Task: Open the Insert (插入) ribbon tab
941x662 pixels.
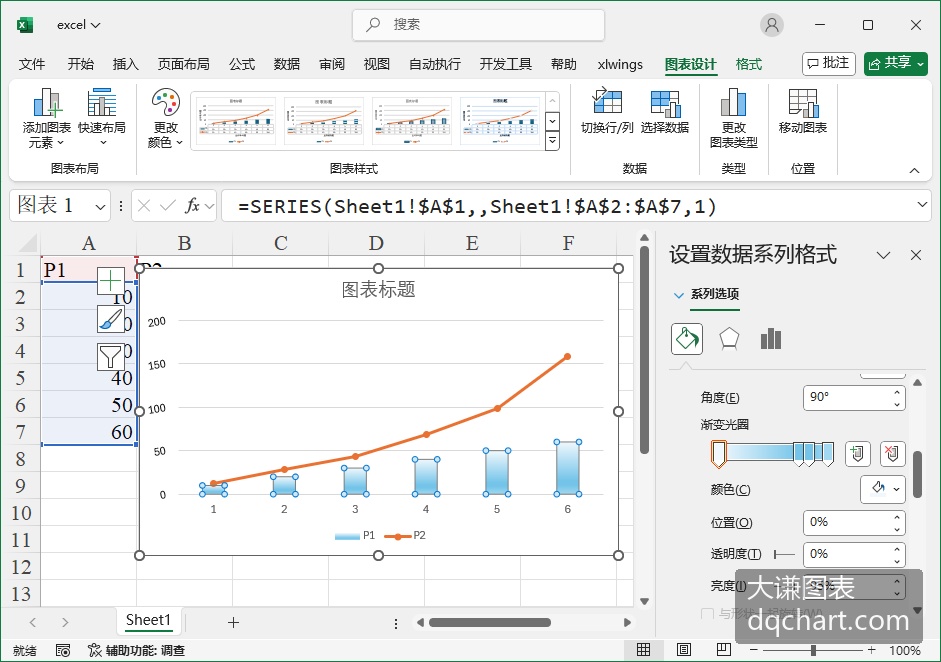Action: pyautogui.click(x=125, y=64)
